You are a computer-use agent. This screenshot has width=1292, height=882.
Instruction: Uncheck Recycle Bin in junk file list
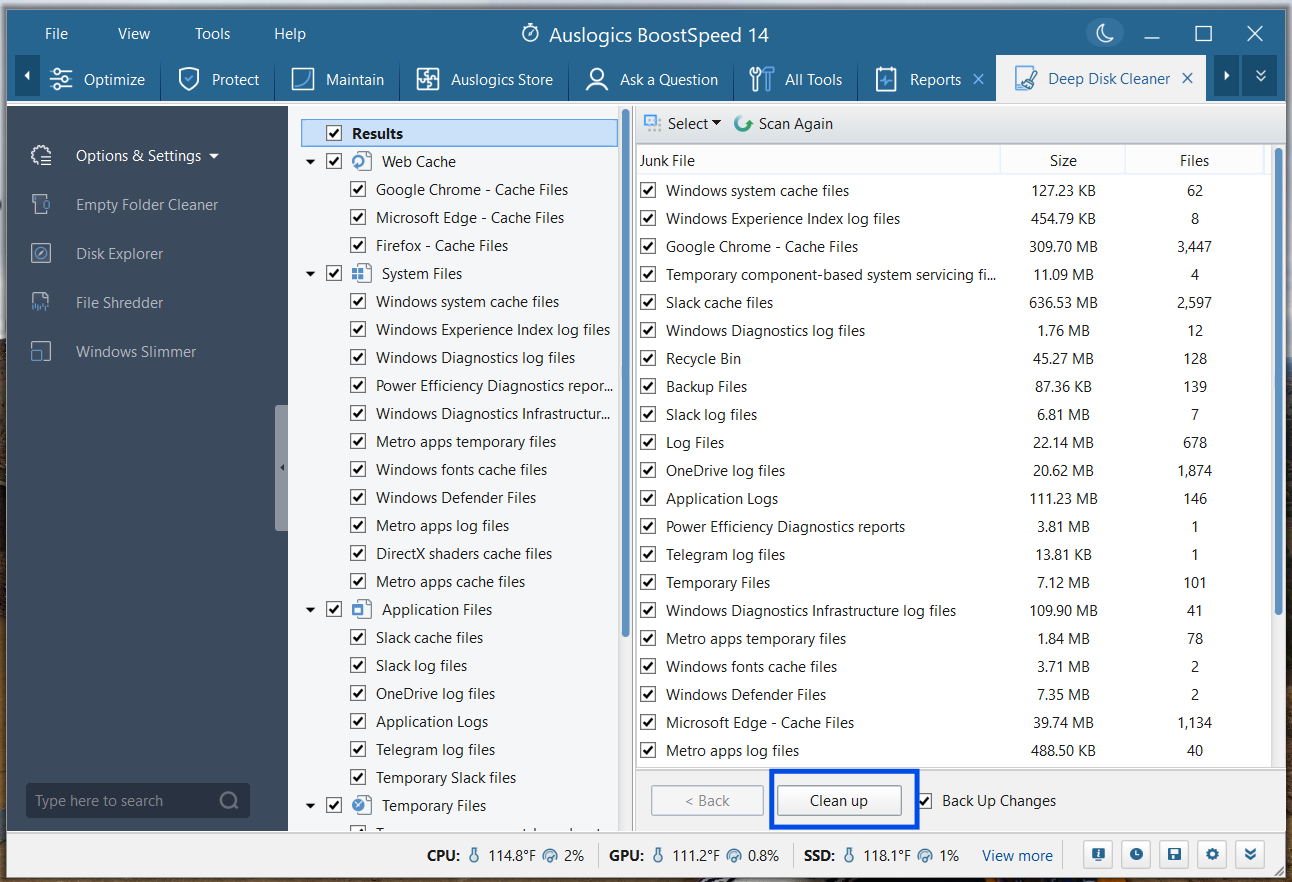click(649, 359)
